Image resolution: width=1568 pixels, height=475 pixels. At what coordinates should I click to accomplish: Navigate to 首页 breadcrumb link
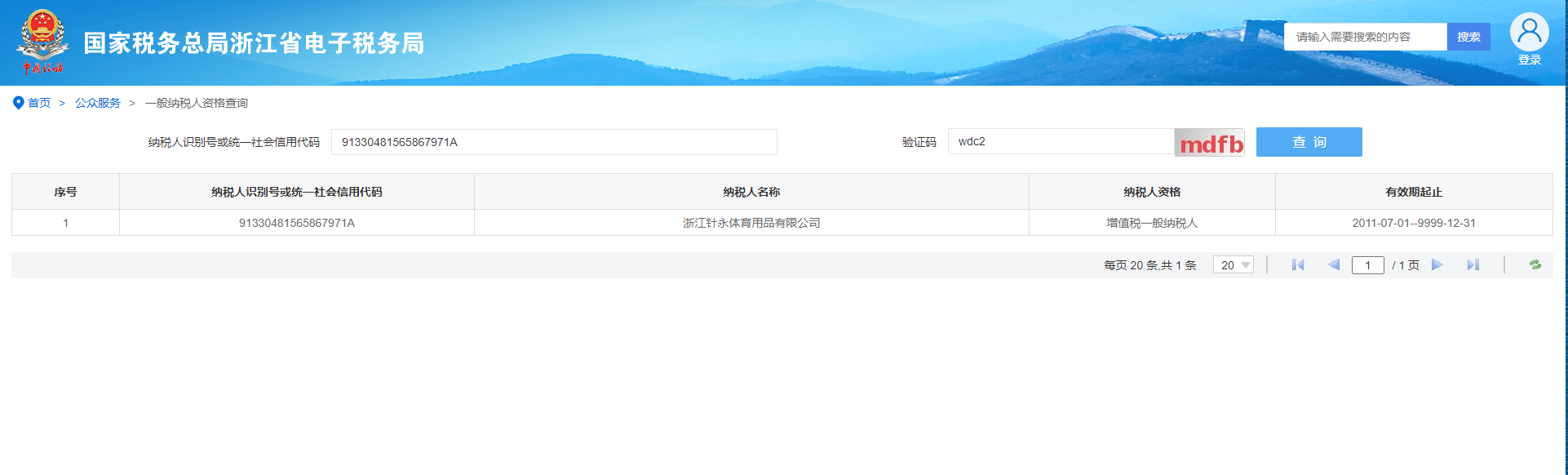pyautogui.click(x=39, y=103)
